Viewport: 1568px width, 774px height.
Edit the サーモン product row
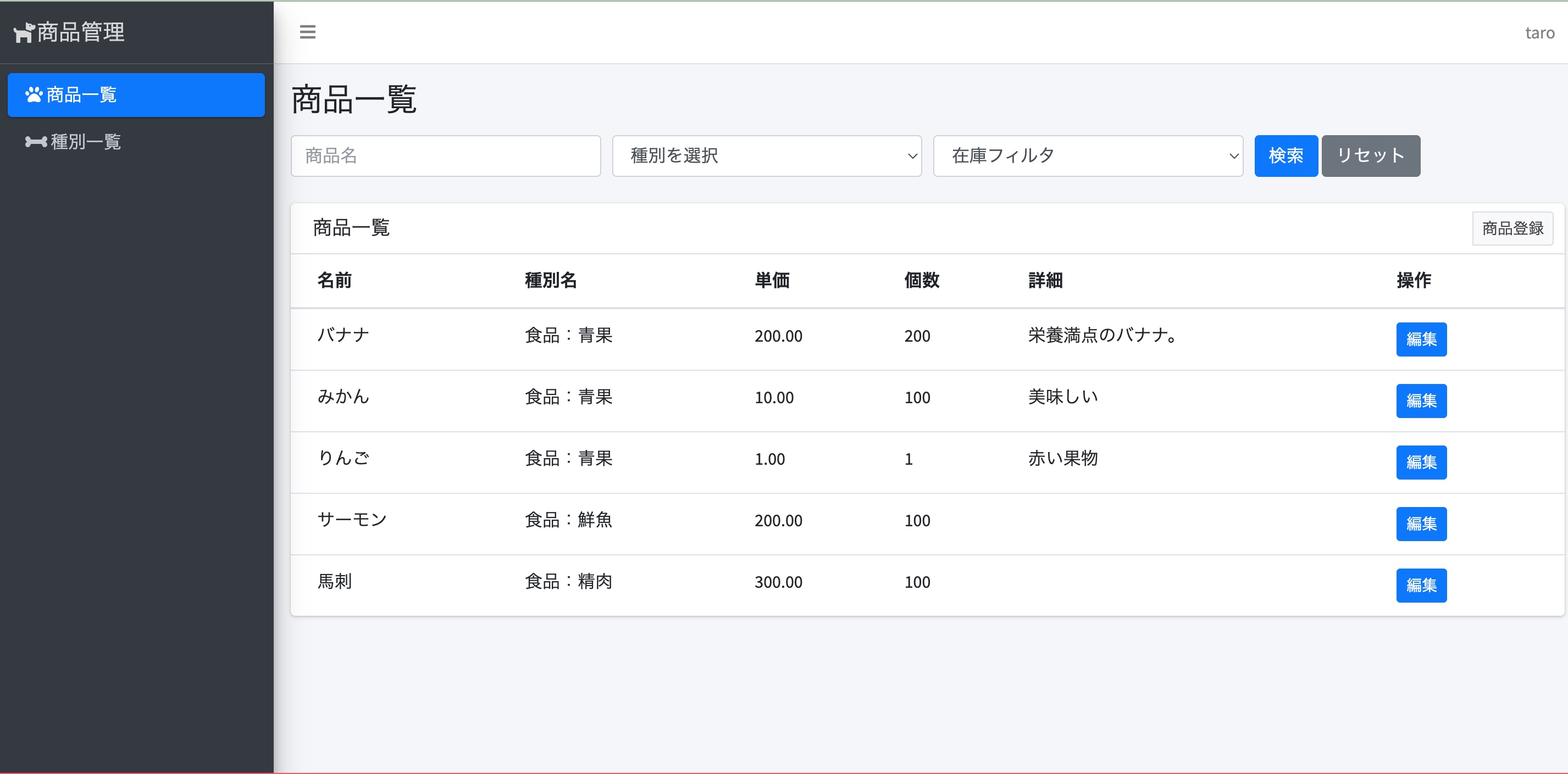(x=1421, y=524)
